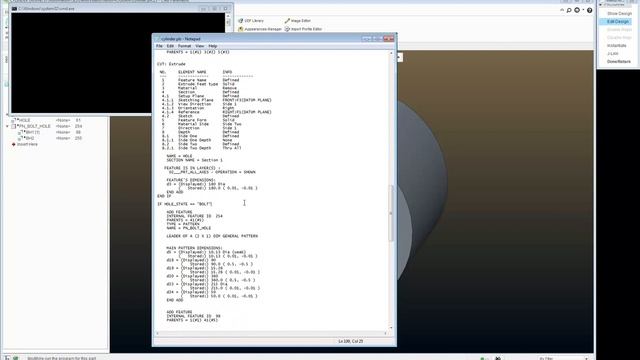The image size is (640, 360).
Task: Click 'NAME = HOLE' line in Notepad
Action: [179, 156]
